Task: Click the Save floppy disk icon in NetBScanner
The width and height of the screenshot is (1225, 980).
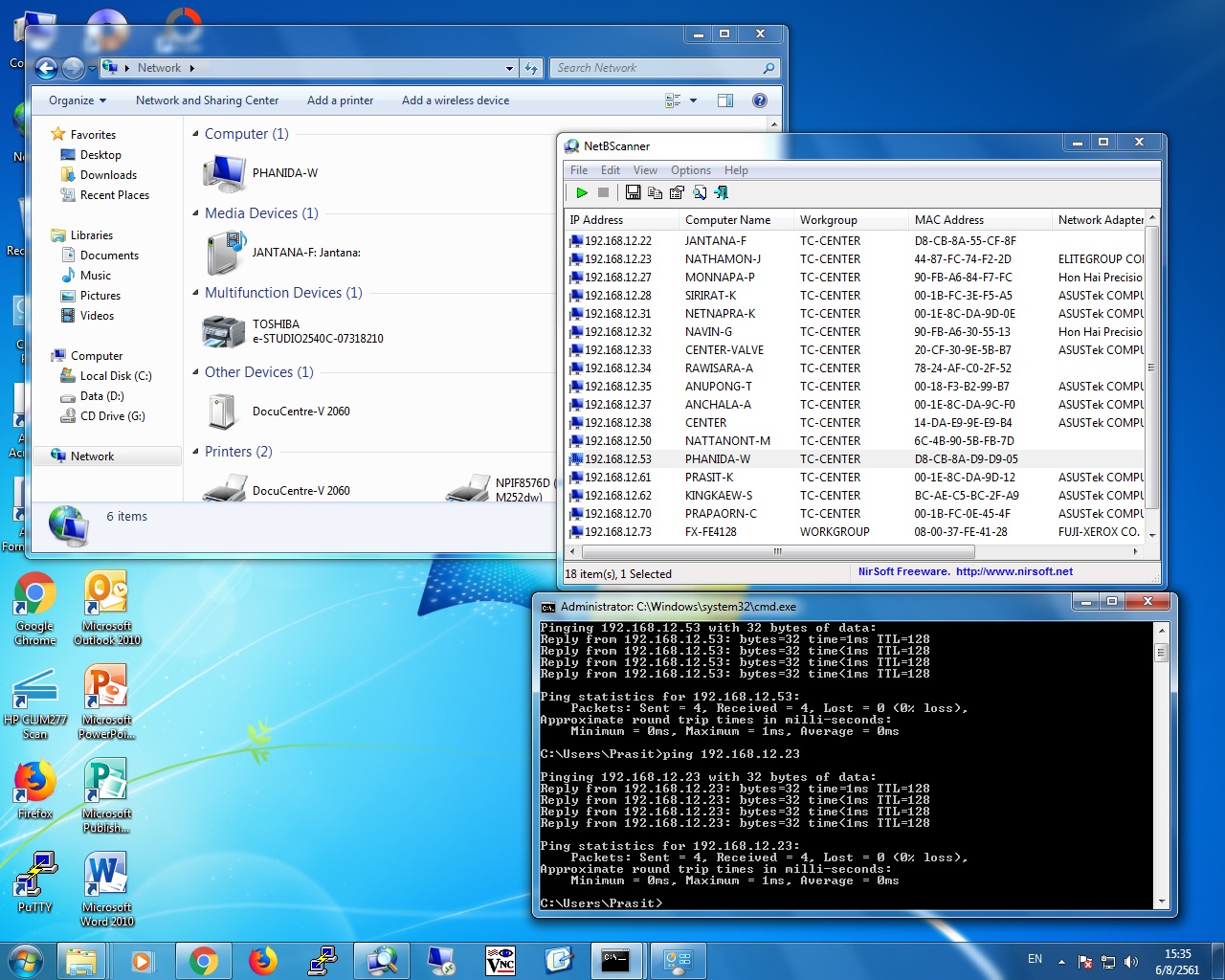Action: pyautogui.click(x=633, y=192)
